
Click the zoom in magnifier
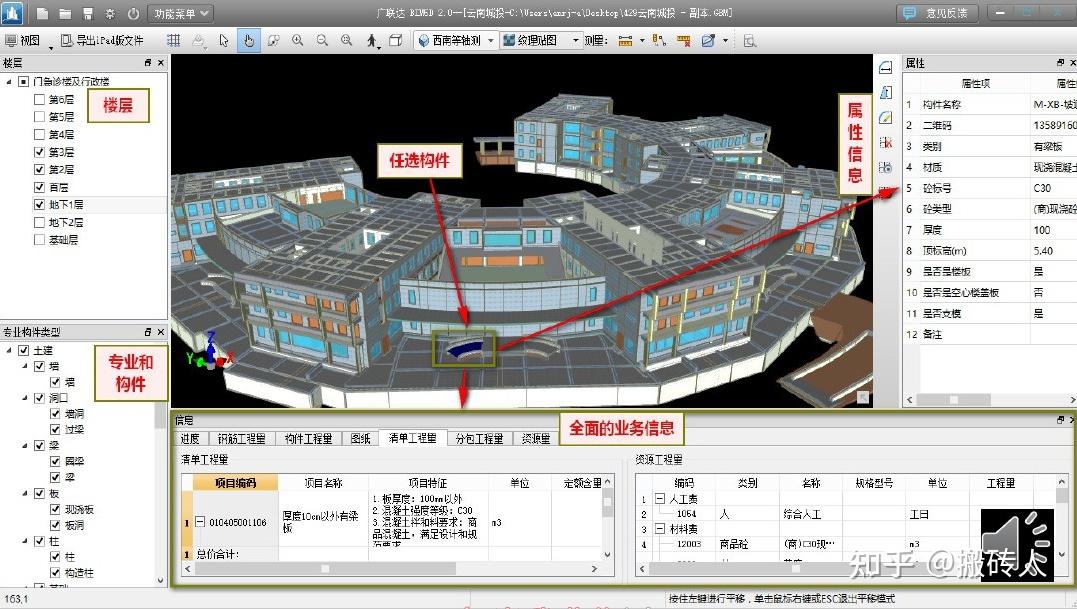tap(297, 41)
